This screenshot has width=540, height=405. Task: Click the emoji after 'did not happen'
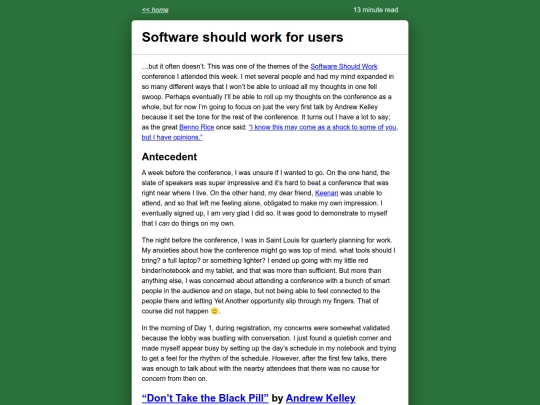coord(215,311)
